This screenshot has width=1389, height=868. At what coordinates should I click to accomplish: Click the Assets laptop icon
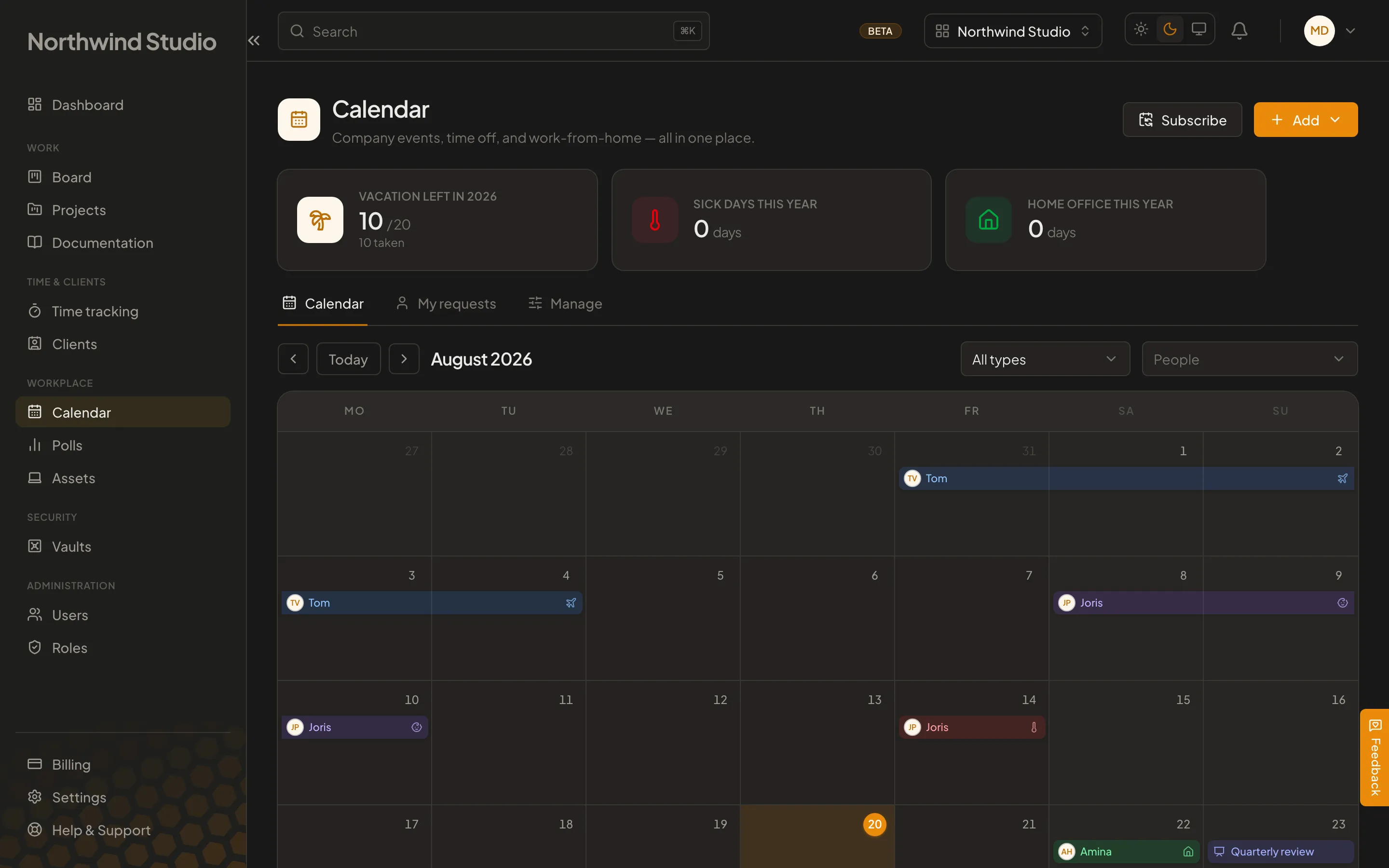pyautogui.click(x=35, y=477)
